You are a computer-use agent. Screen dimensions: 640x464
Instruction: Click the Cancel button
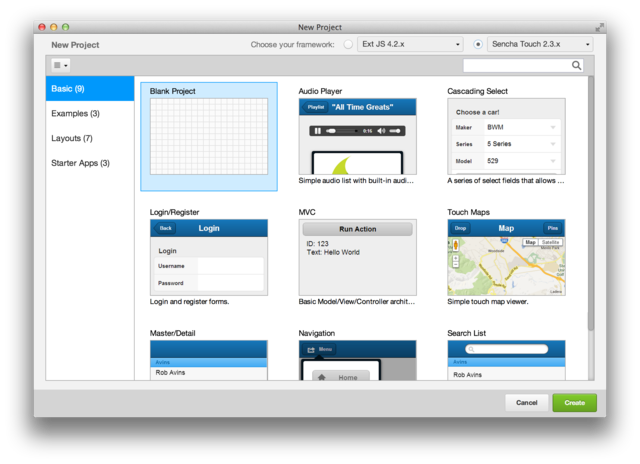[x=526, y=403]
